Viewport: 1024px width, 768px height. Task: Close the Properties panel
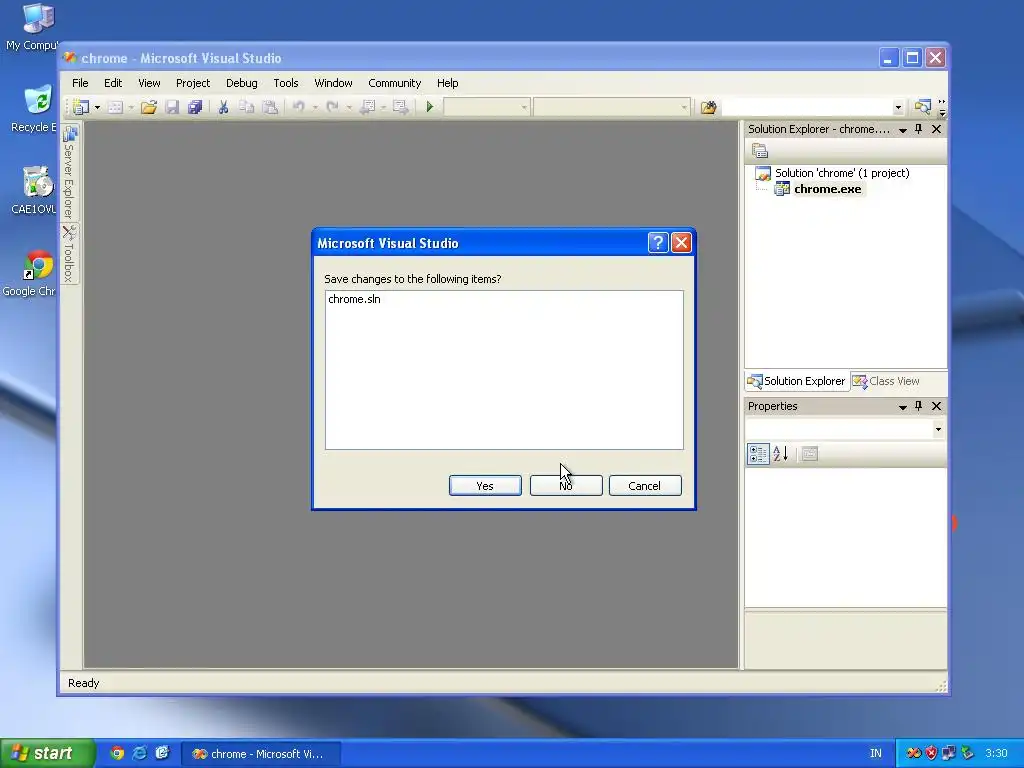coord(936,406)
